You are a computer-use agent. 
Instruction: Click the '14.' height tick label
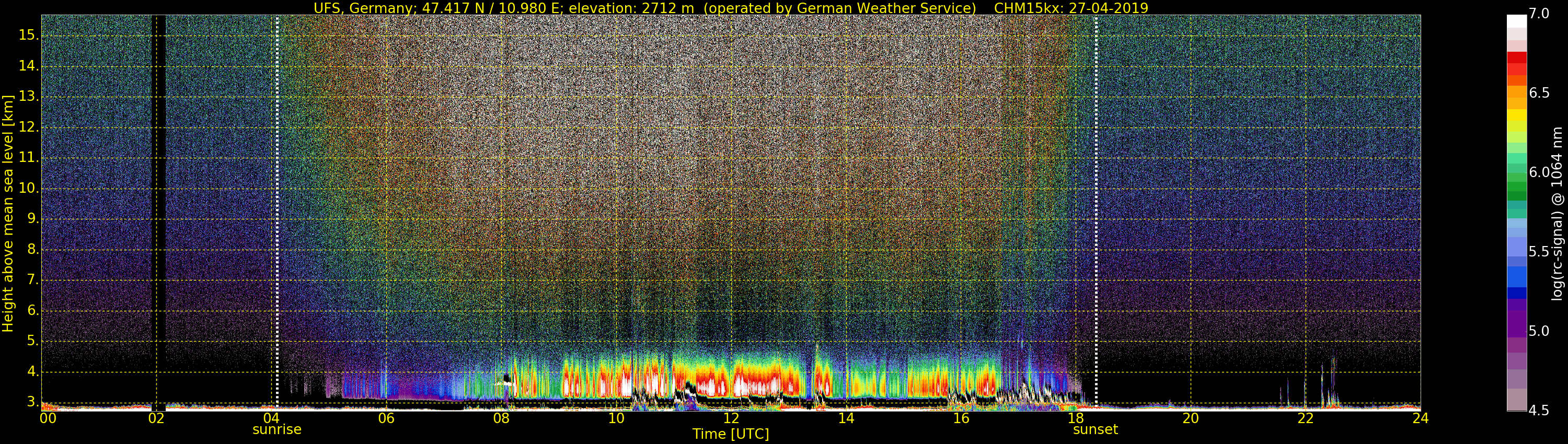[x=28, y=66]
